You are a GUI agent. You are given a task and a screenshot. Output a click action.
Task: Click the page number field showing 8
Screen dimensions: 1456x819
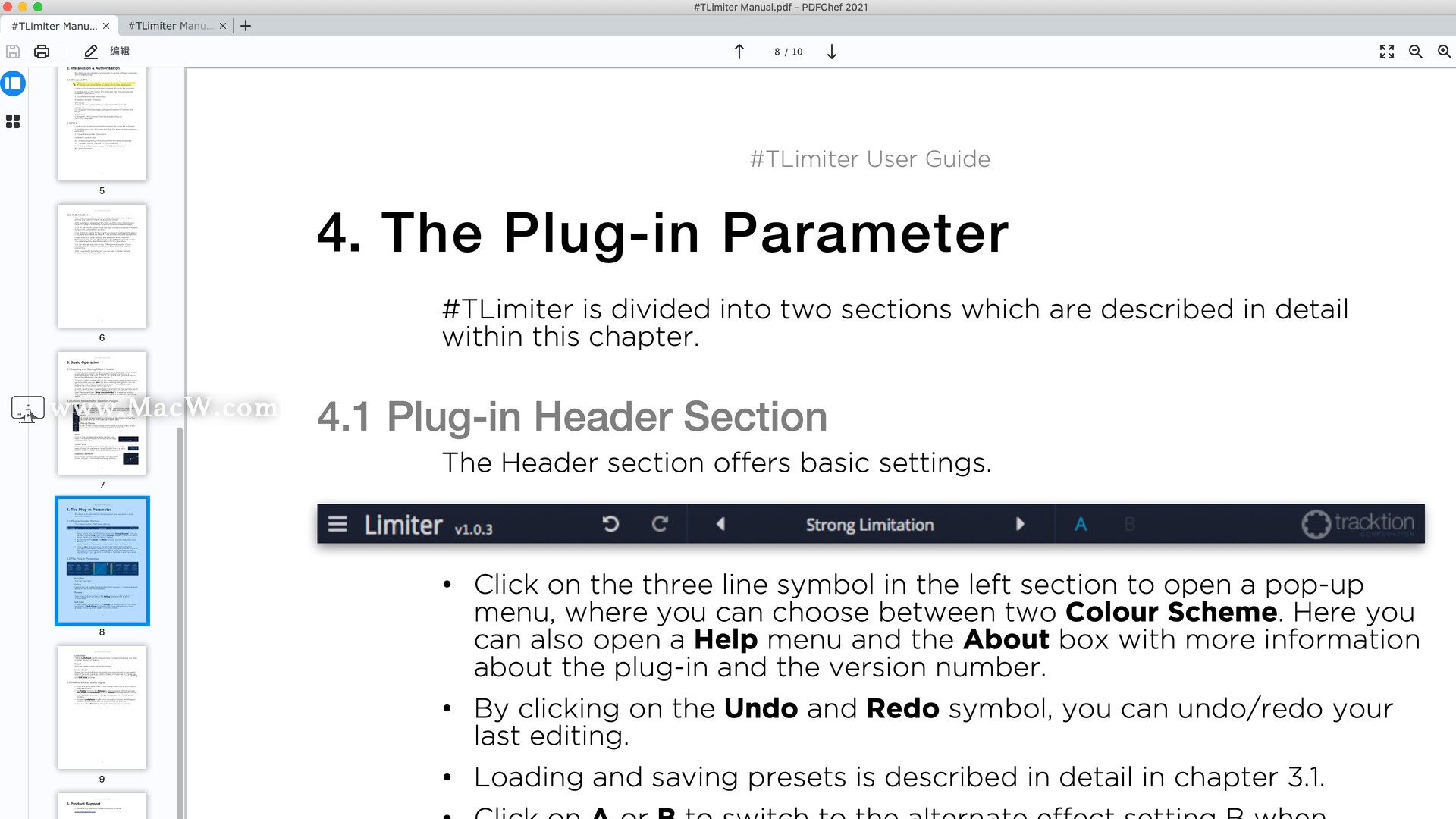(x=777, y=52)
